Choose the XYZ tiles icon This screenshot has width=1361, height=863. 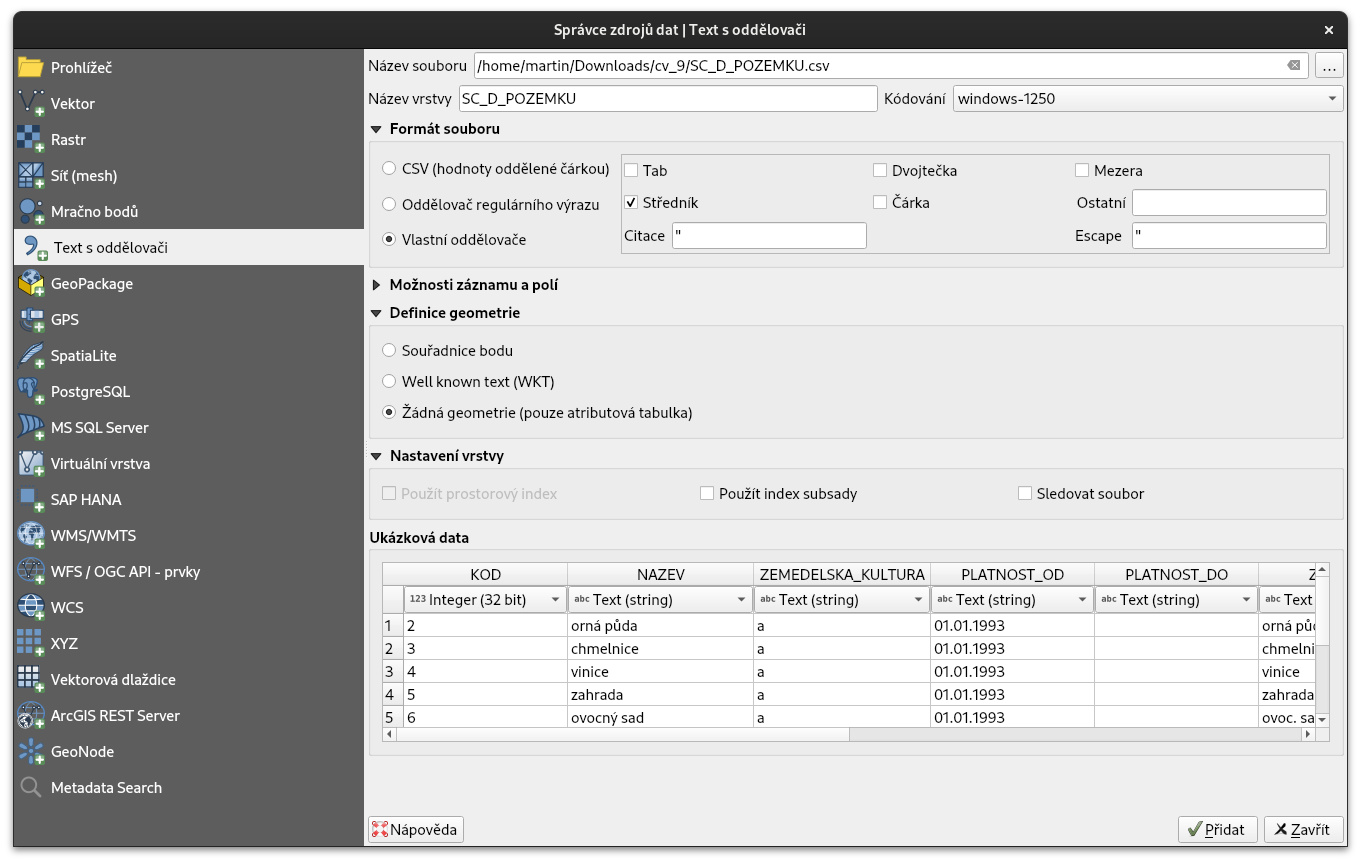(31, 644)
